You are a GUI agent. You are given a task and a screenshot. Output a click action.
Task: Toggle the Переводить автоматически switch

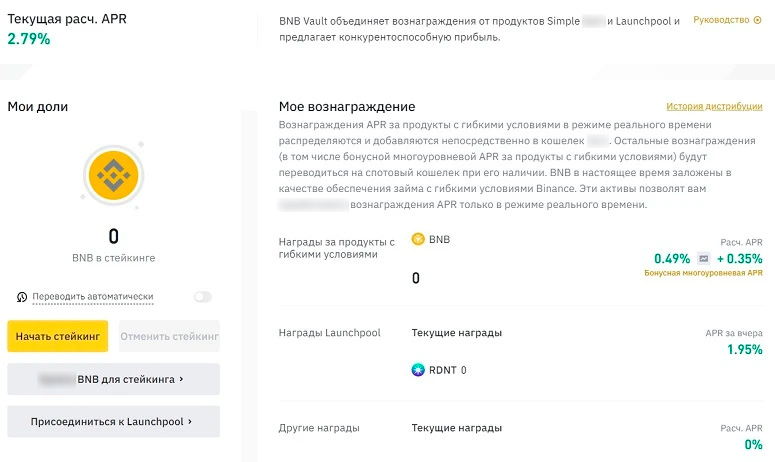point(203,297)
